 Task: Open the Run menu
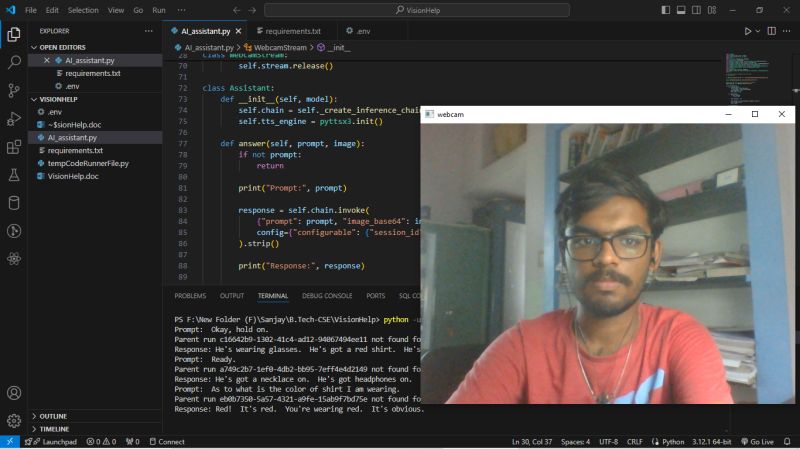[x=159, y=10]
